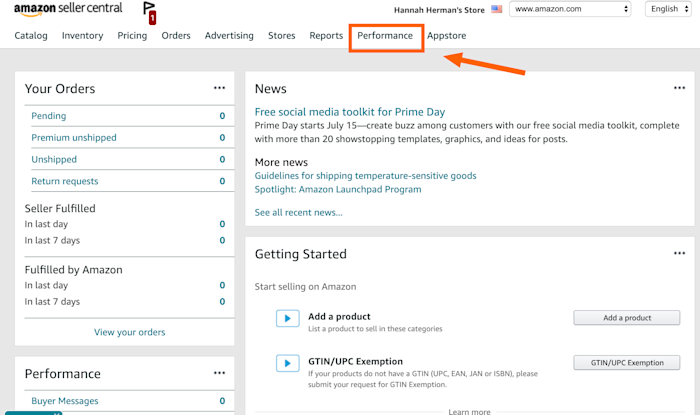The height and width of the screenshot is (415, 700).
Task: Click the Your Orders widget title
Action: tap(60, 89)
